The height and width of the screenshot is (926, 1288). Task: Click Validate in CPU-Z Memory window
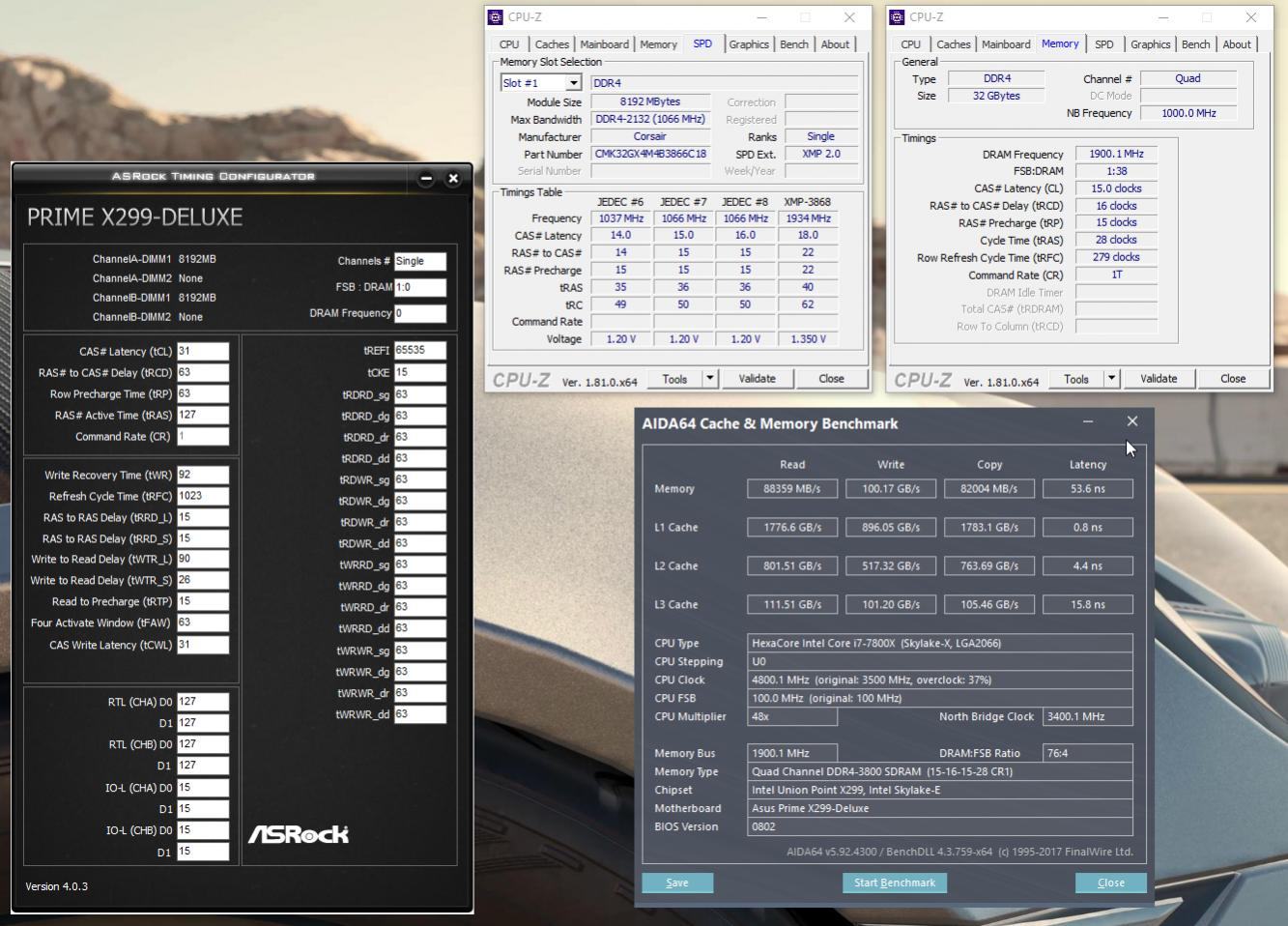1159,379
